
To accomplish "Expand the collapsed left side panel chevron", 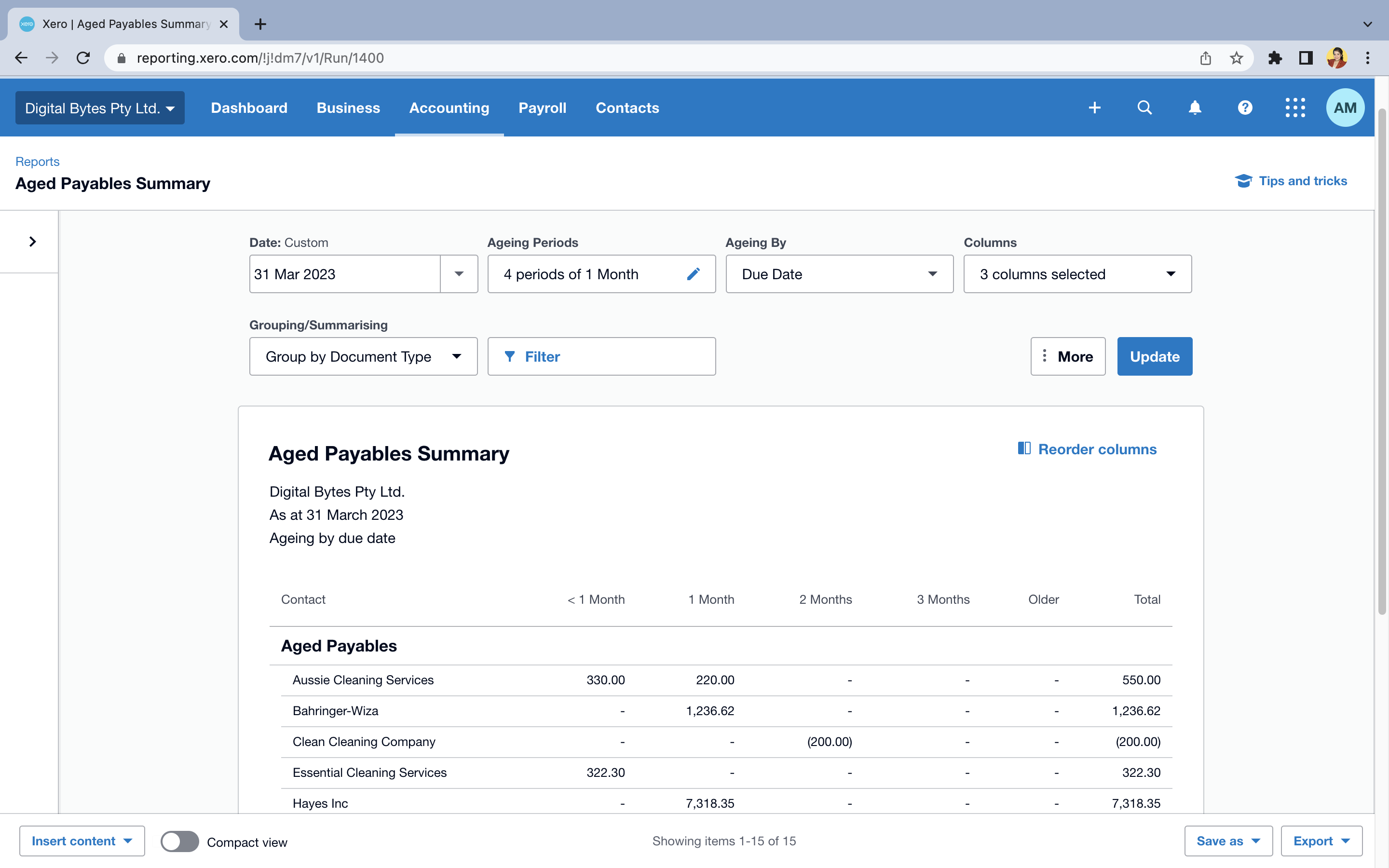I will click(x=32, y=242).
